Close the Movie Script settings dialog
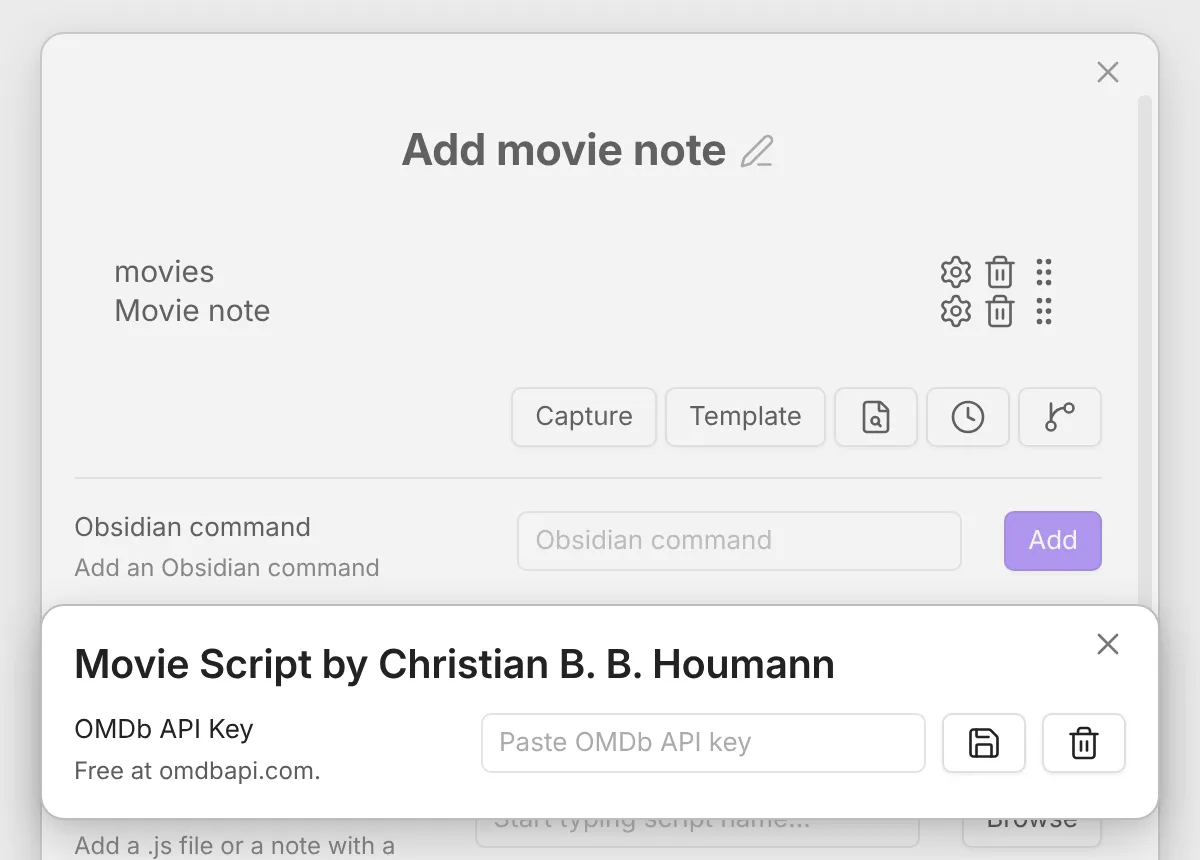Image resolution: width=1200 pixels, height=860 pixels. (1108, 644)
